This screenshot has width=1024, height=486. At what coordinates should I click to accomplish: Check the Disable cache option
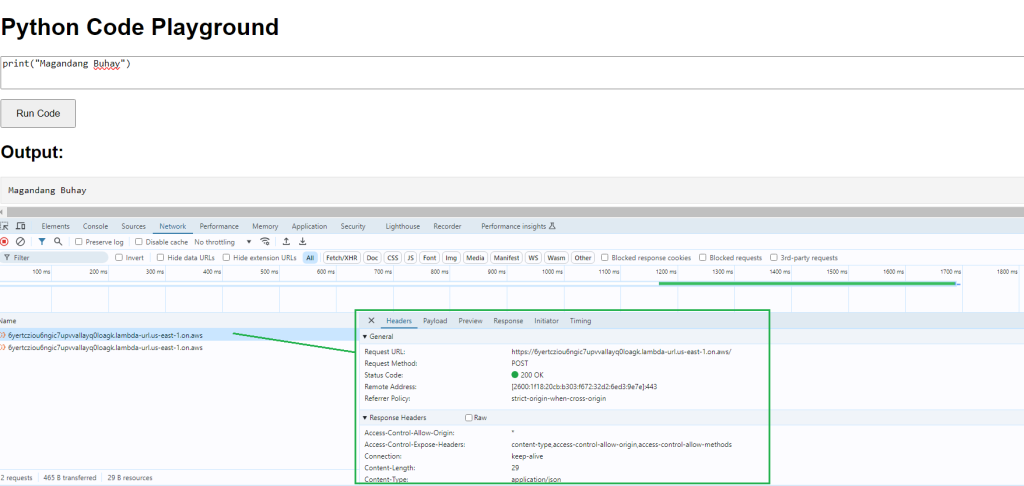(140, 242)
